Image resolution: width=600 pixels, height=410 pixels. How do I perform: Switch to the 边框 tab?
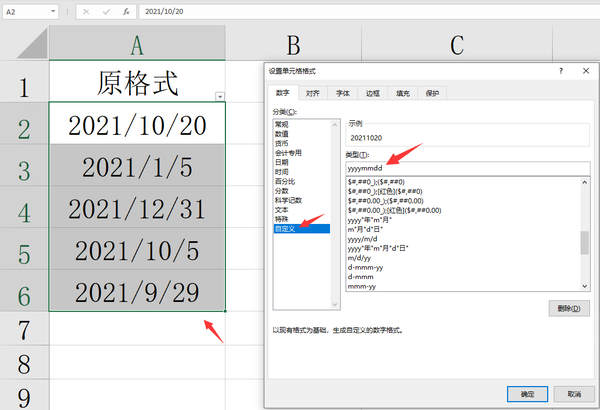point(373,93)
